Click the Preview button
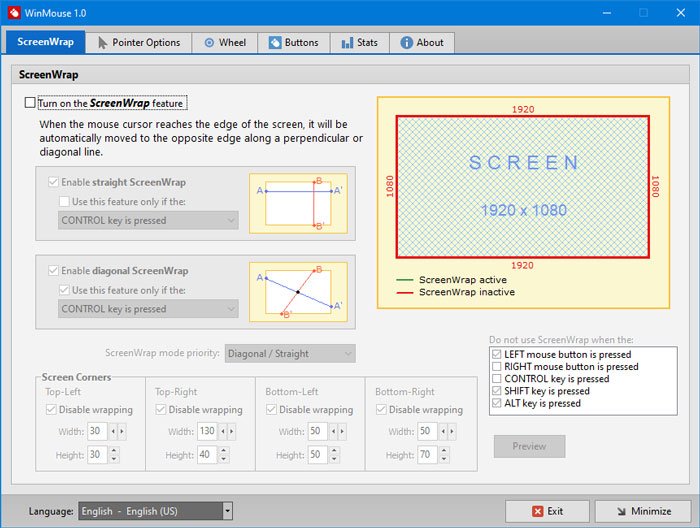 (x=529, y=446)
